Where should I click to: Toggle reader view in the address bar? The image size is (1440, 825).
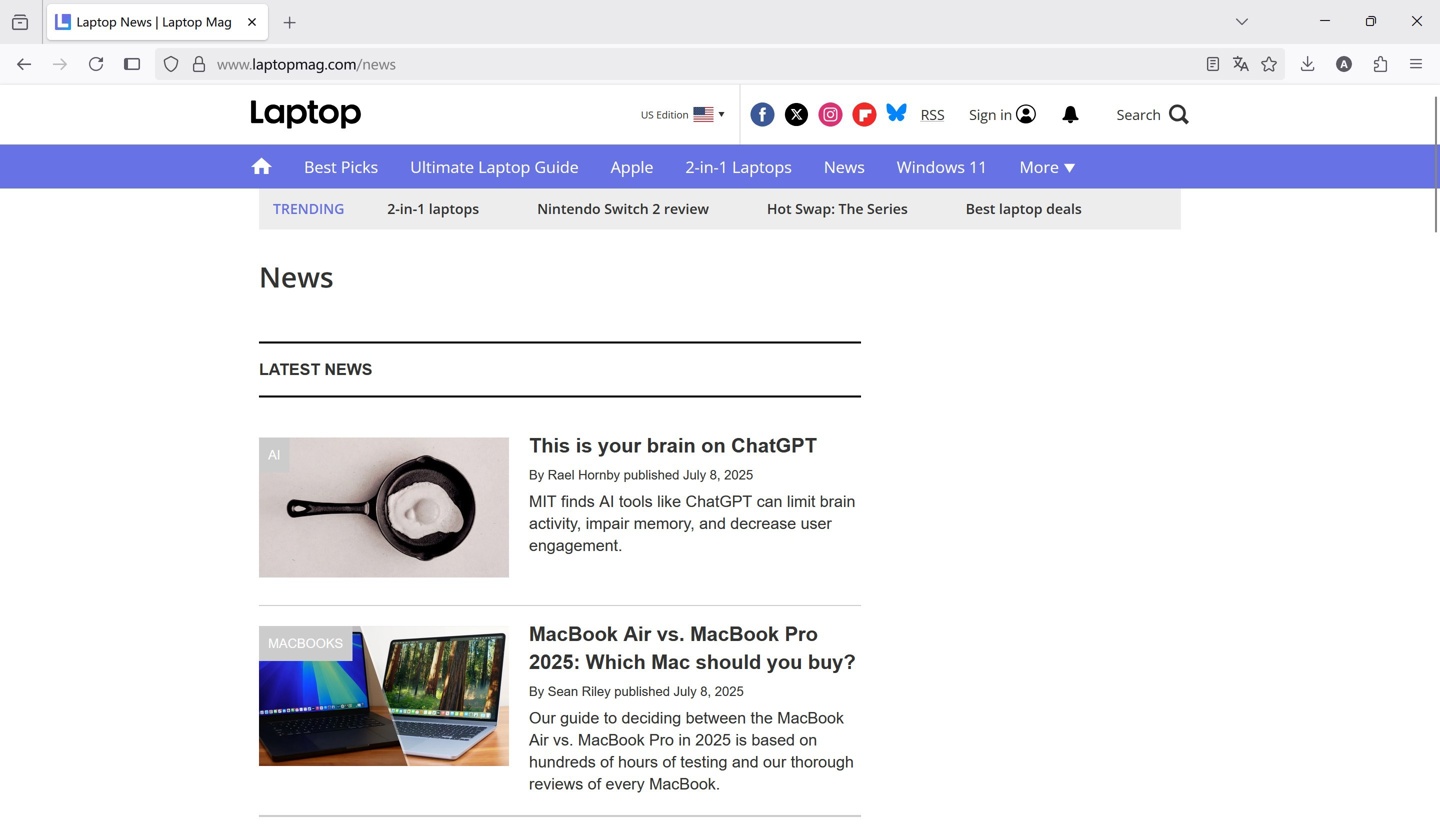[x=1212, y=64]
